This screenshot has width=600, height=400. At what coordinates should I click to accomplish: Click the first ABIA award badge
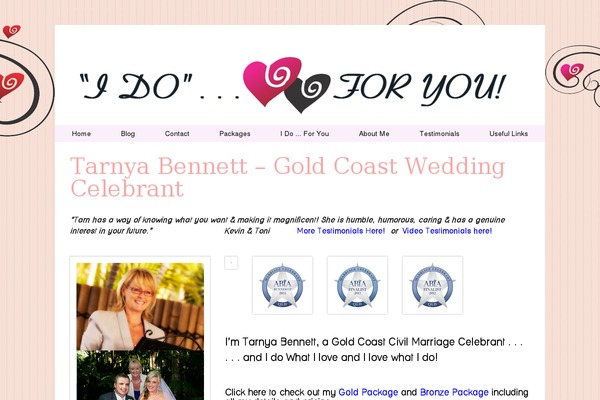tap(282, 286)
